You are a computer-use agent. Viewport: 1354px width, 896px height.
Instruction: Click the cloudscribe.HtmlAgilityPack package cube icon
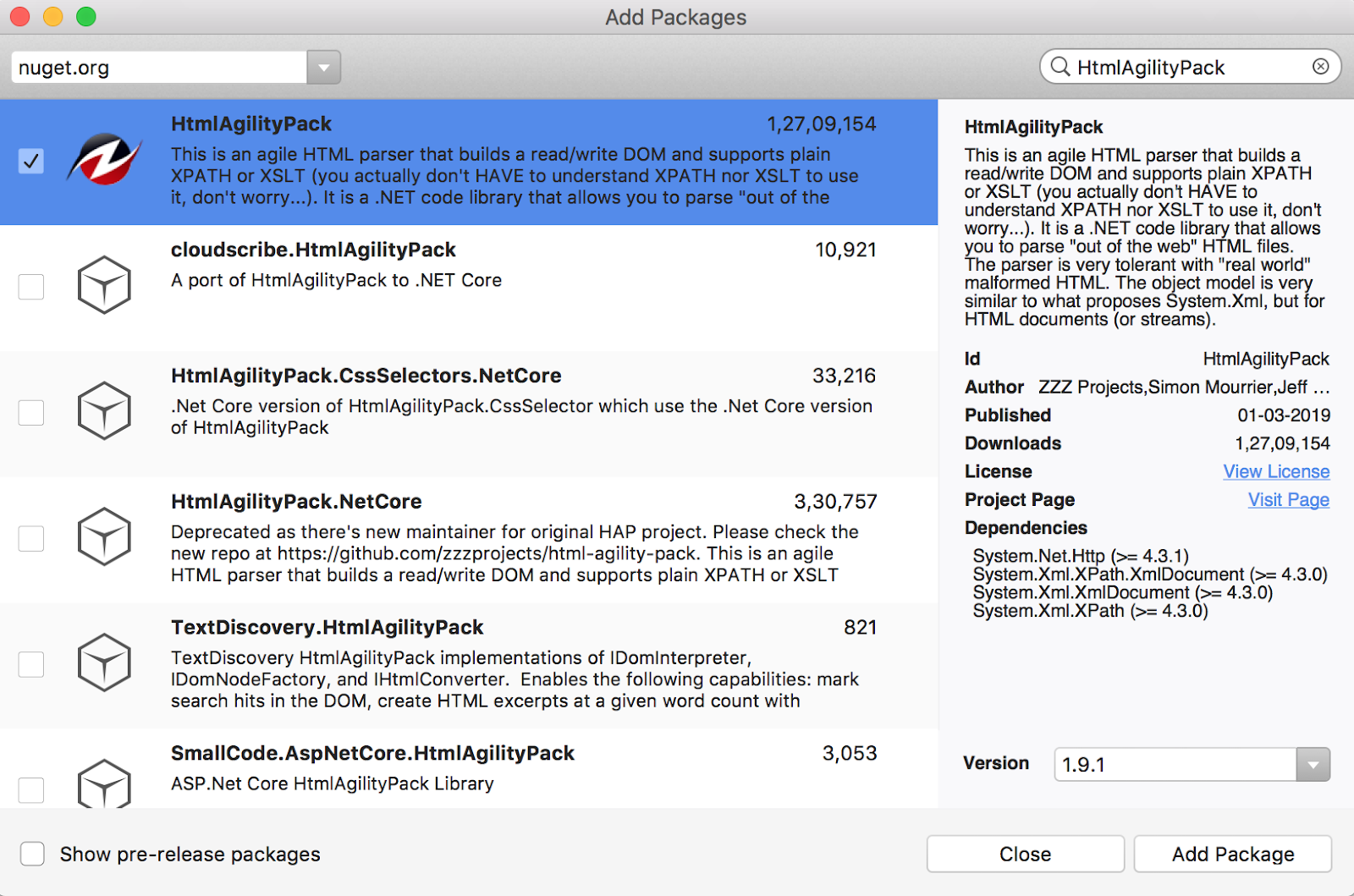click(x=104, y=285)
